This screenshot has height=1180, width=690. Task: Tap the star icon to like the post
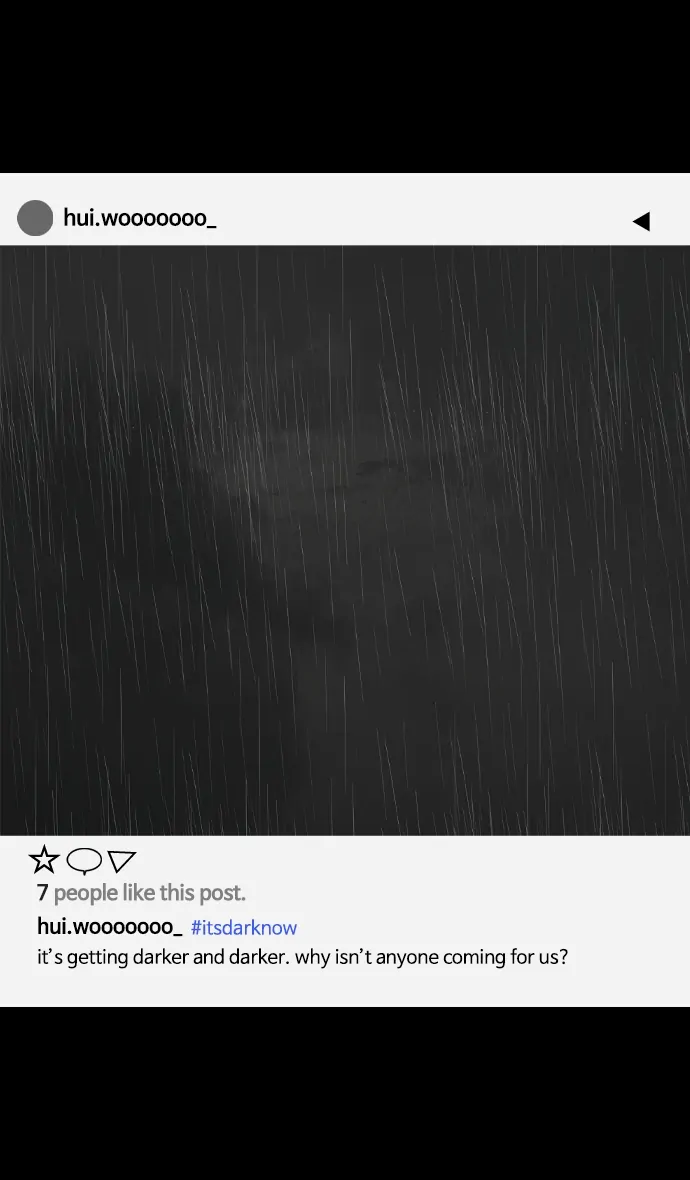44,859
